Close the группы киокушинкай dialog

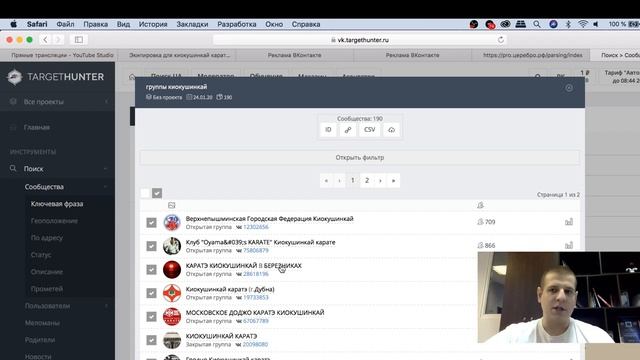(x=569, y=88)
